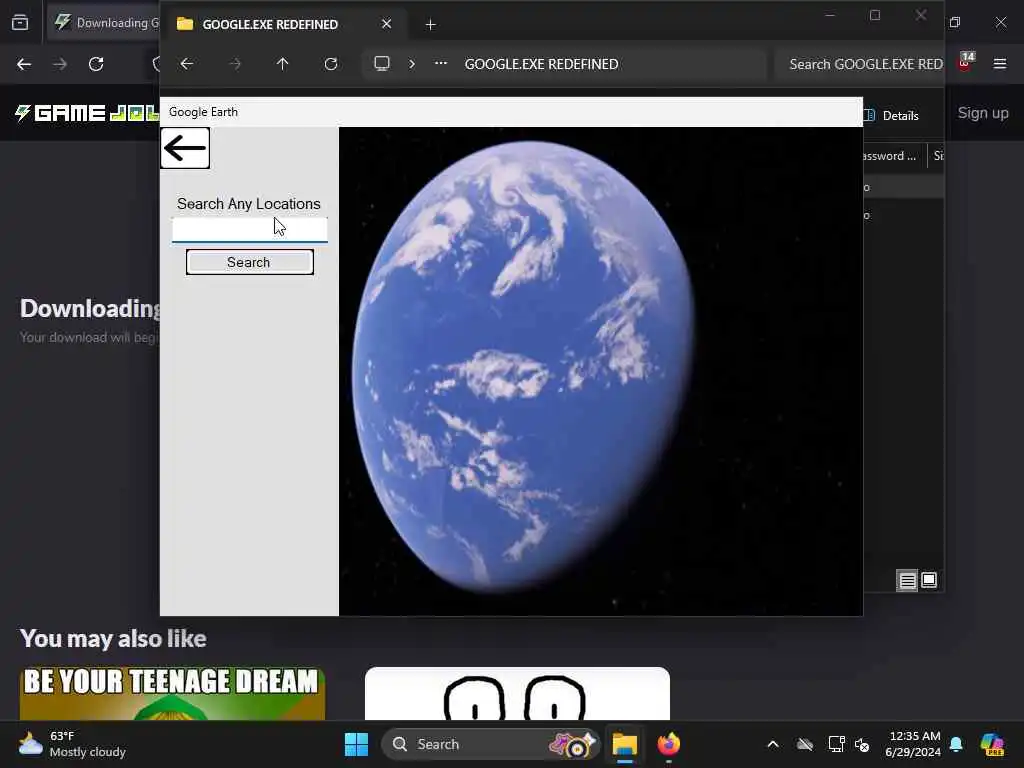
Task: Open Firefox recent browsing view icon
Action: click(x=20, y=23)
